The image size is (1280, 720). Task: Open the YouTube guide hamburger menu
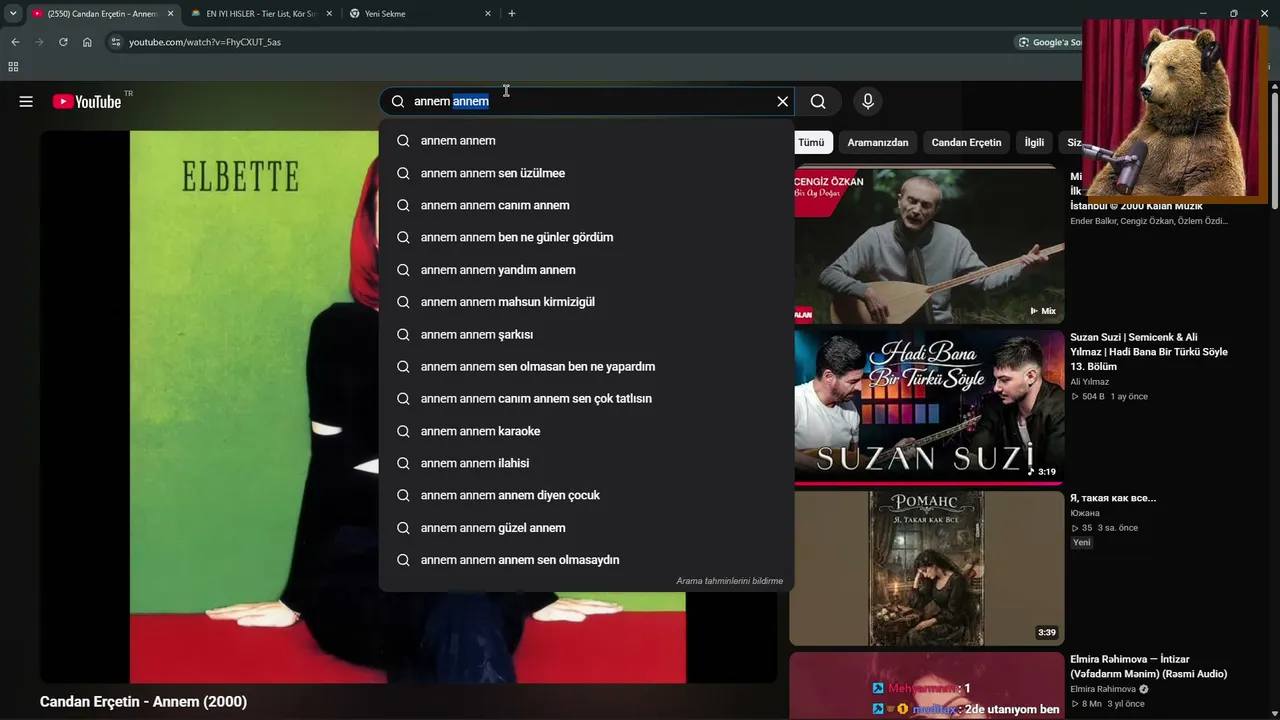pyautogui.click(x=26, y=101)
